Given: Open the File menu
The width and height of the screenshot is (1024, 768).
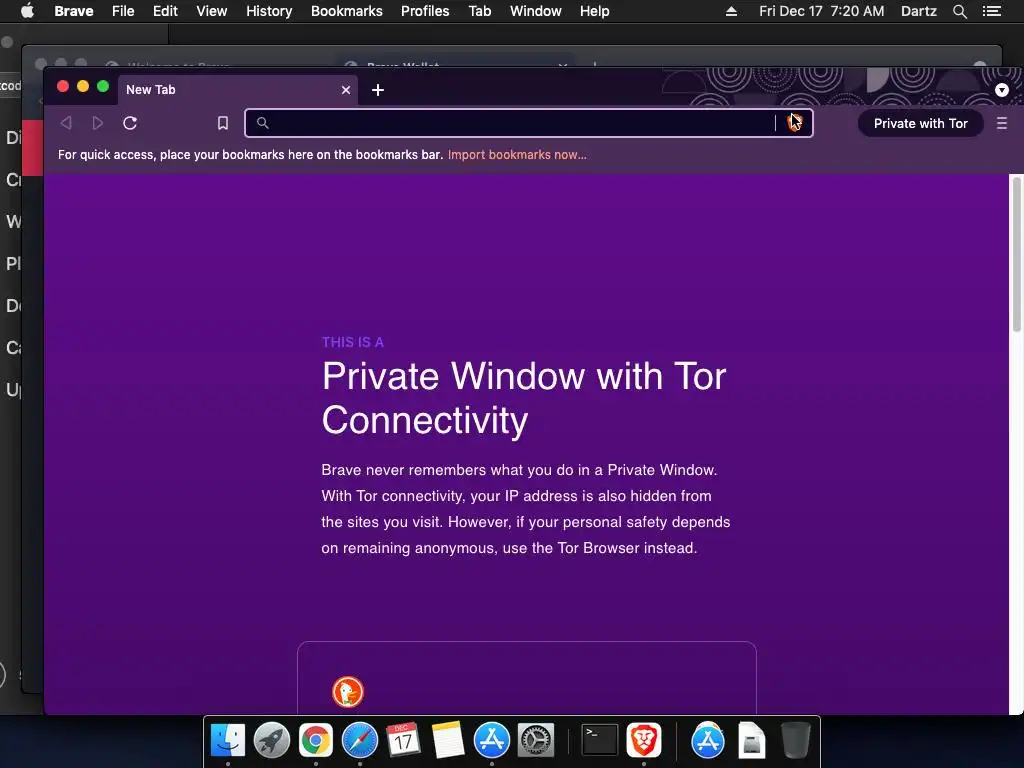Looking at the screenshot, I should tap(123, 11).
